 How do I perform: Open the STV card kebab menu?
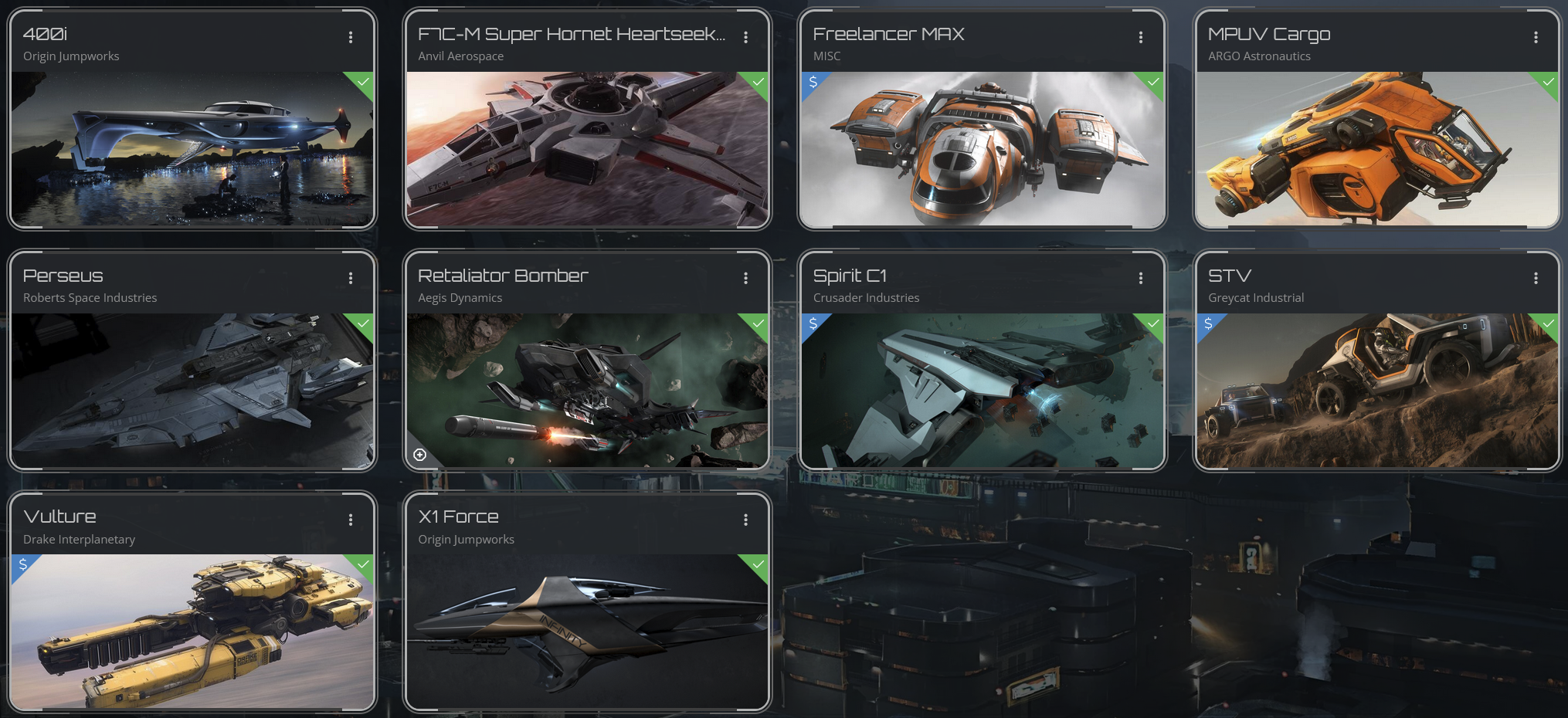(x=1536, y=278)
